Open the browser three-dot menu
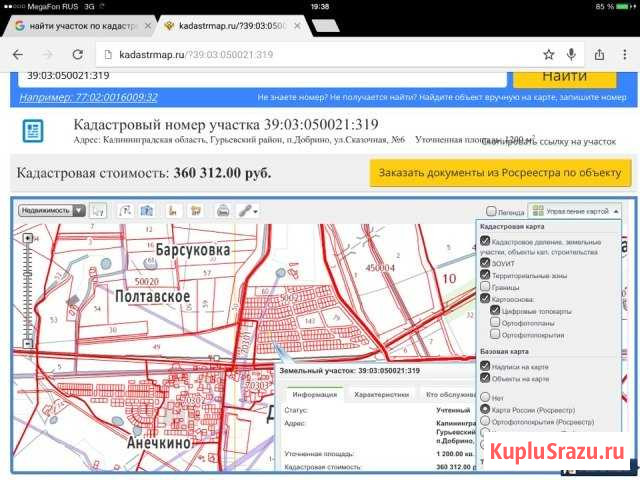The height and width of the screenshot is (480, 640). click(x=625, y=54)
